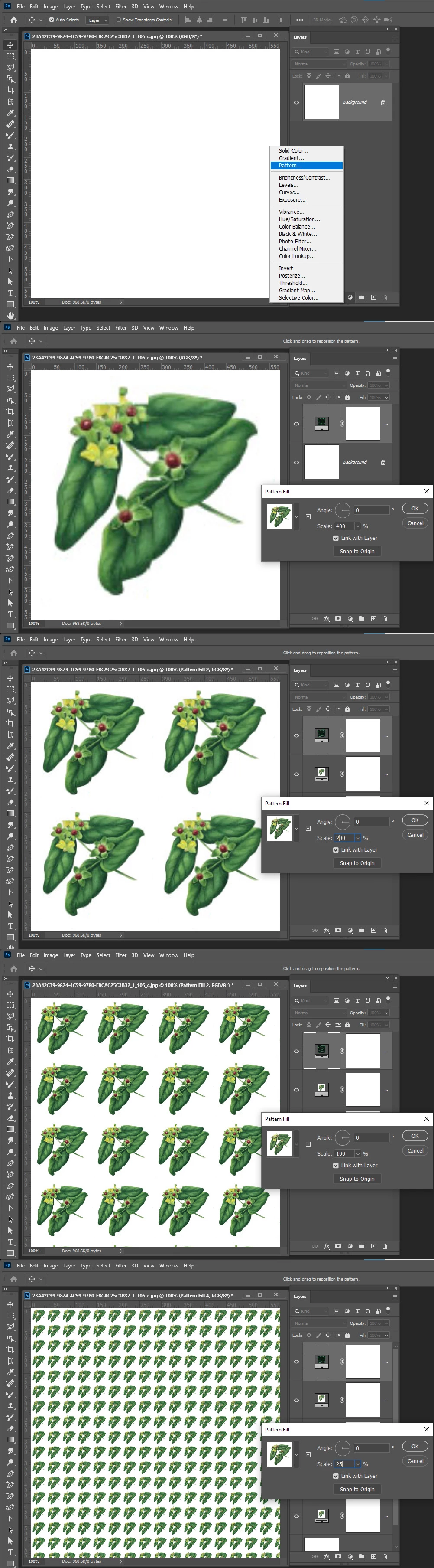This screenshot has width=434, height=1568.
Task: Hide the Background layer in the blank-canvas window
Action: (x=297, y=102)
